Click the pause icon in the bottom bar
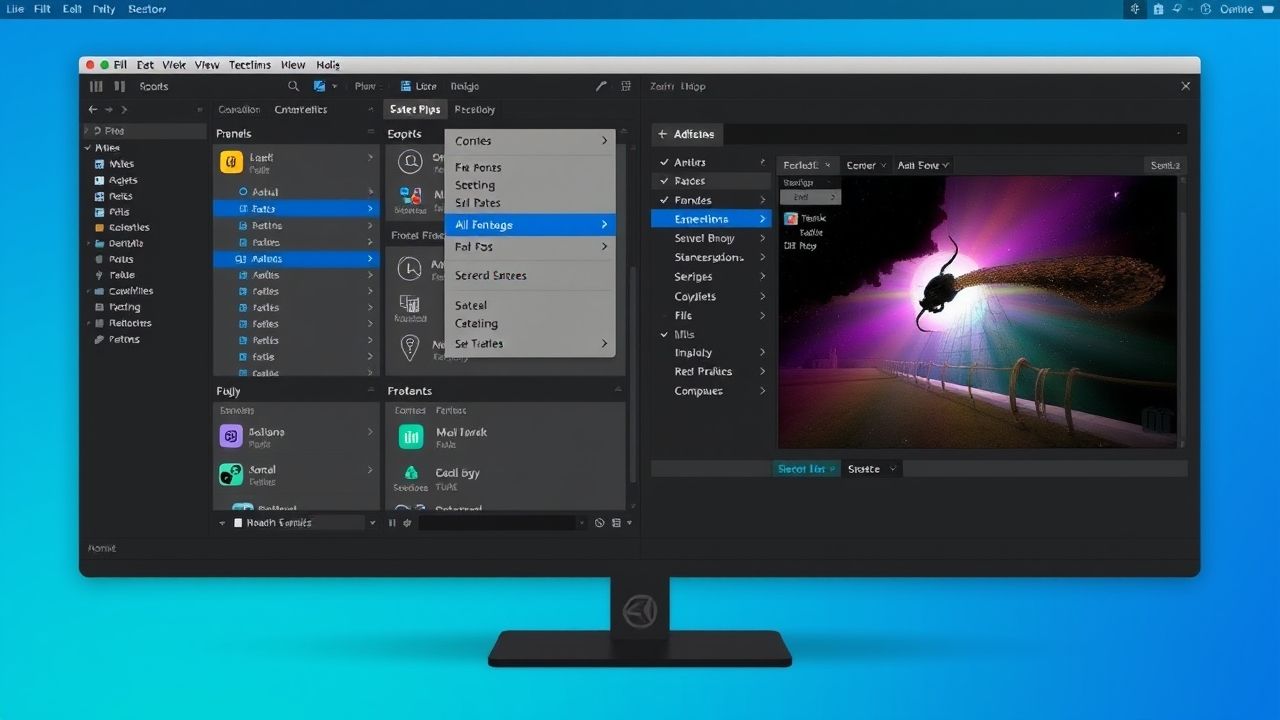The image size is (1280, 720). (392, 523)
